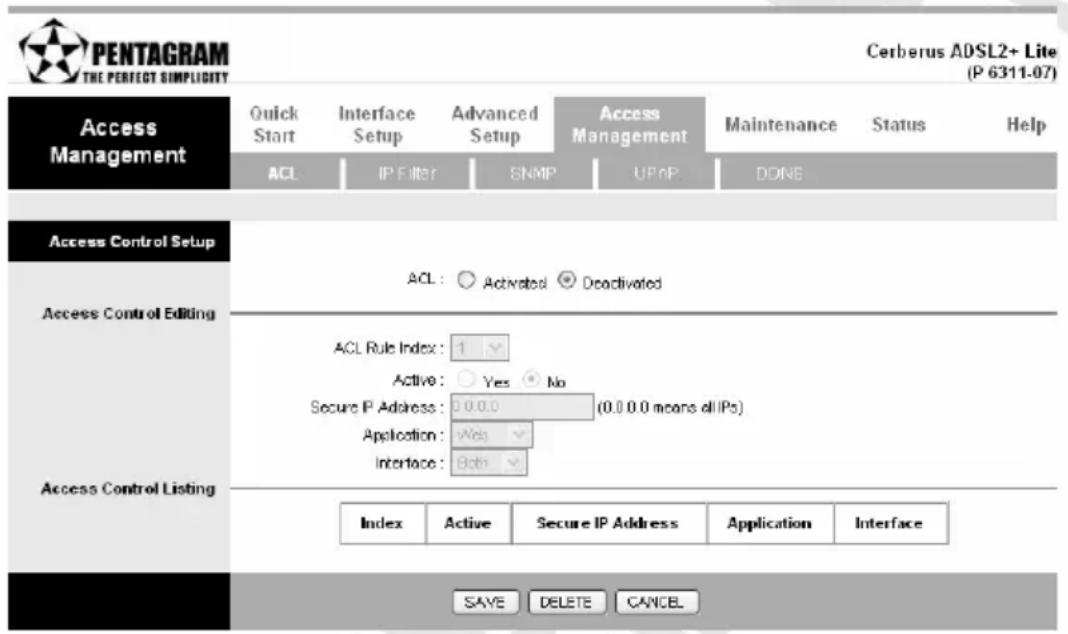
Task: Go to the DDNS sub-tab
Action: [779, 174]
